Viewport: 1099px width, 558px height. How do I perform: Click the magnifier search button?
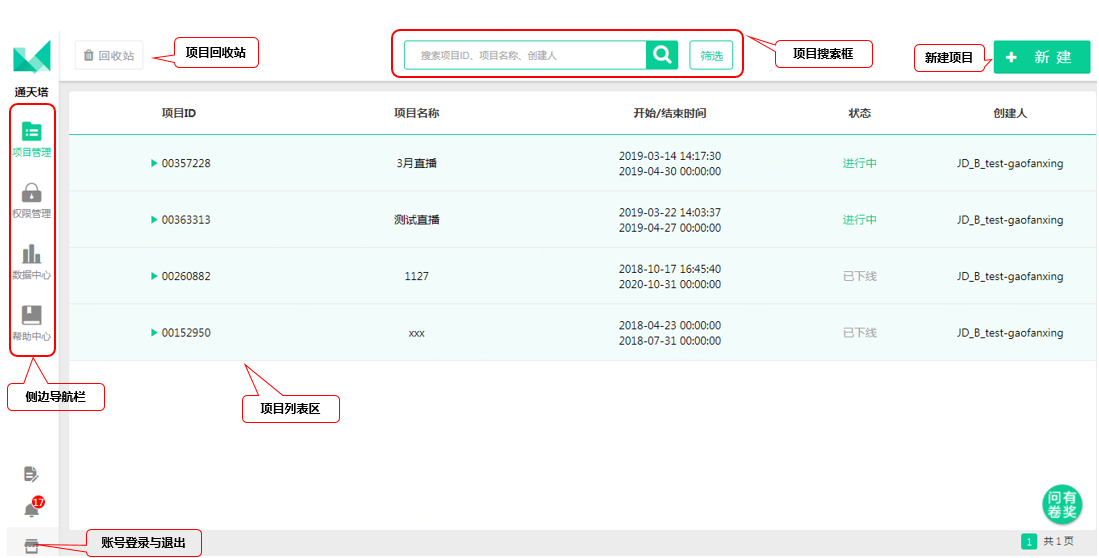(662, 55)
